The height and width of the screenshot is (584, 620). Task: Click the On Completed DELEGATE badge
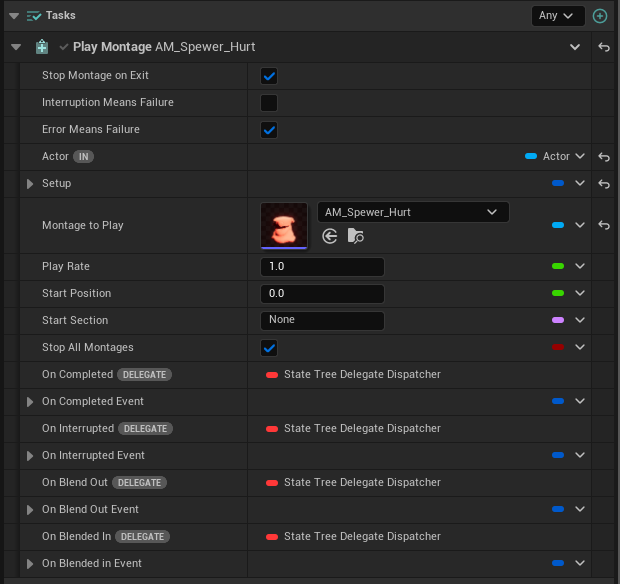click(144, 374)
